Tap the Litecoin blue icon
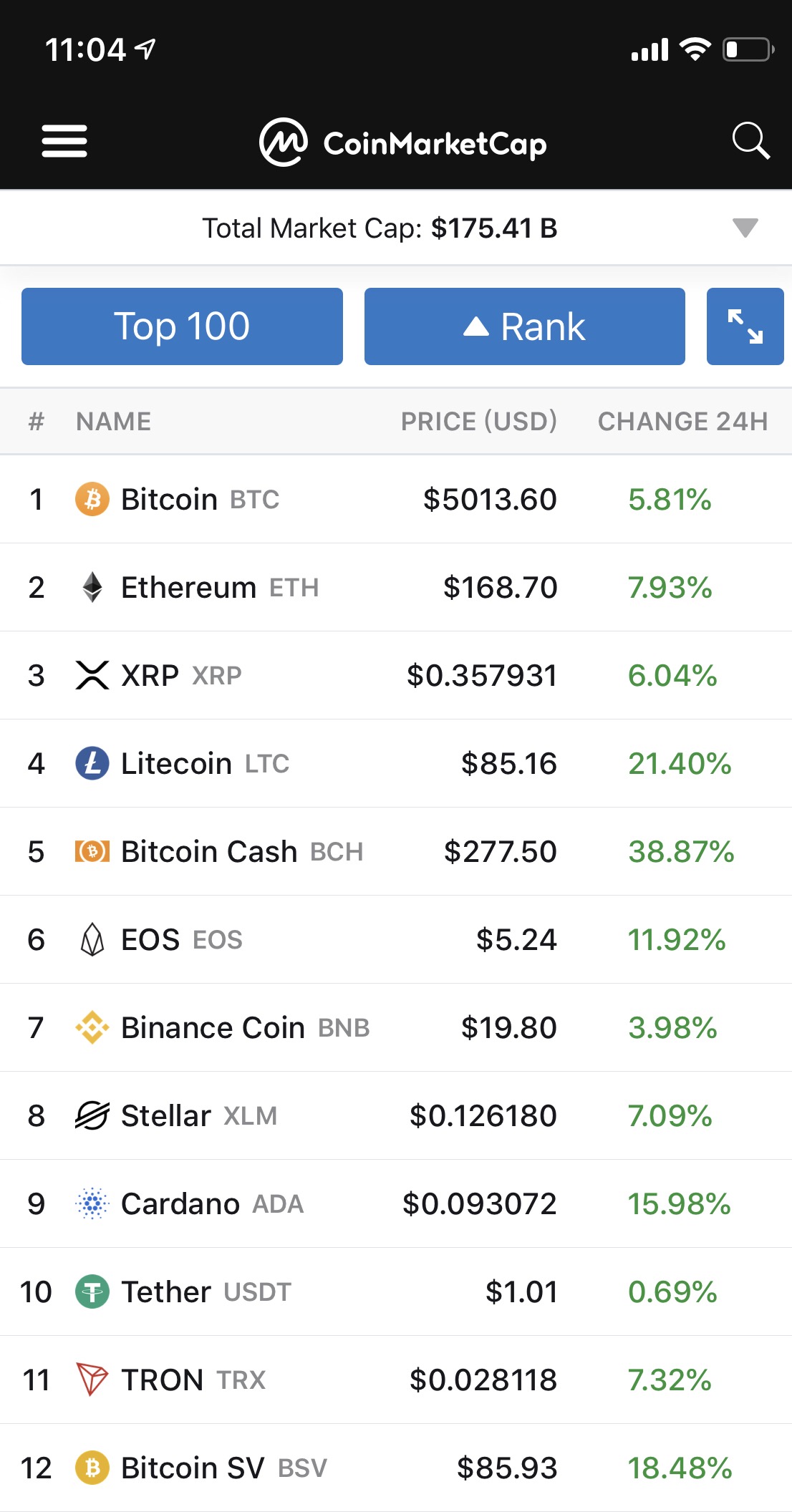Viewport: 792px width, 1512px height. click(92, 763)
